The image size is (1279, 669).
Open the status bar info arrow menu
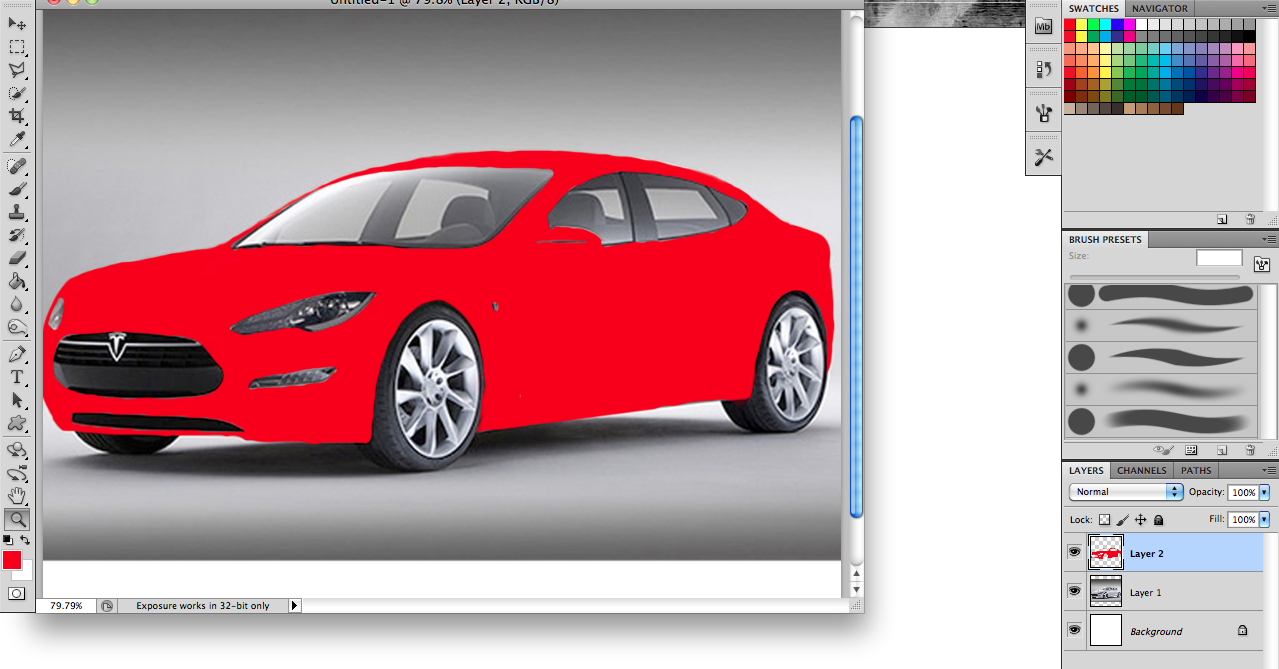tap(294, 605)
